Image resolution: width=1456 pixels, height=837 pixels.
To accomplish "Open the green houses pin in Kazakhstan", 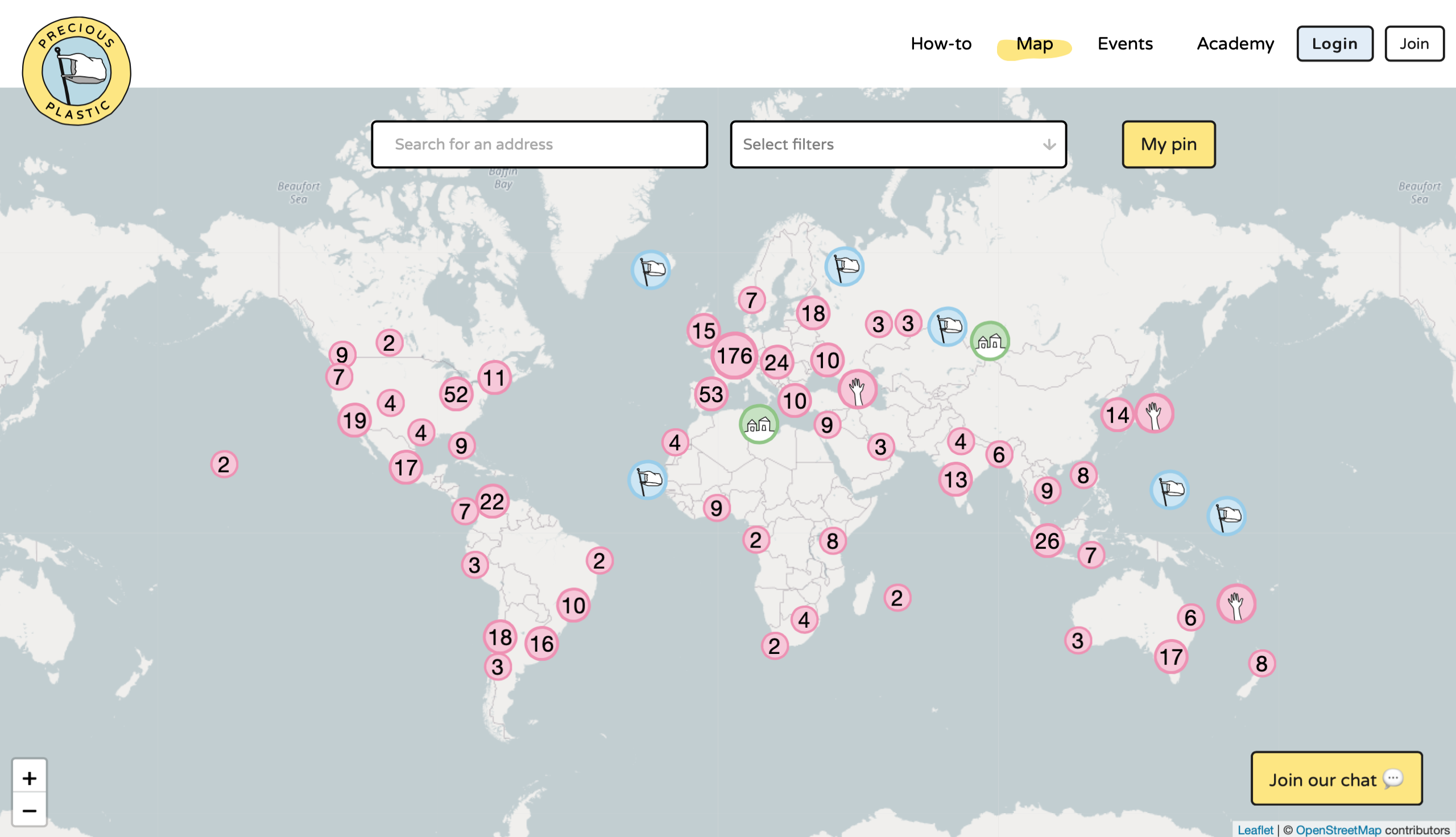I will (990, 341).
